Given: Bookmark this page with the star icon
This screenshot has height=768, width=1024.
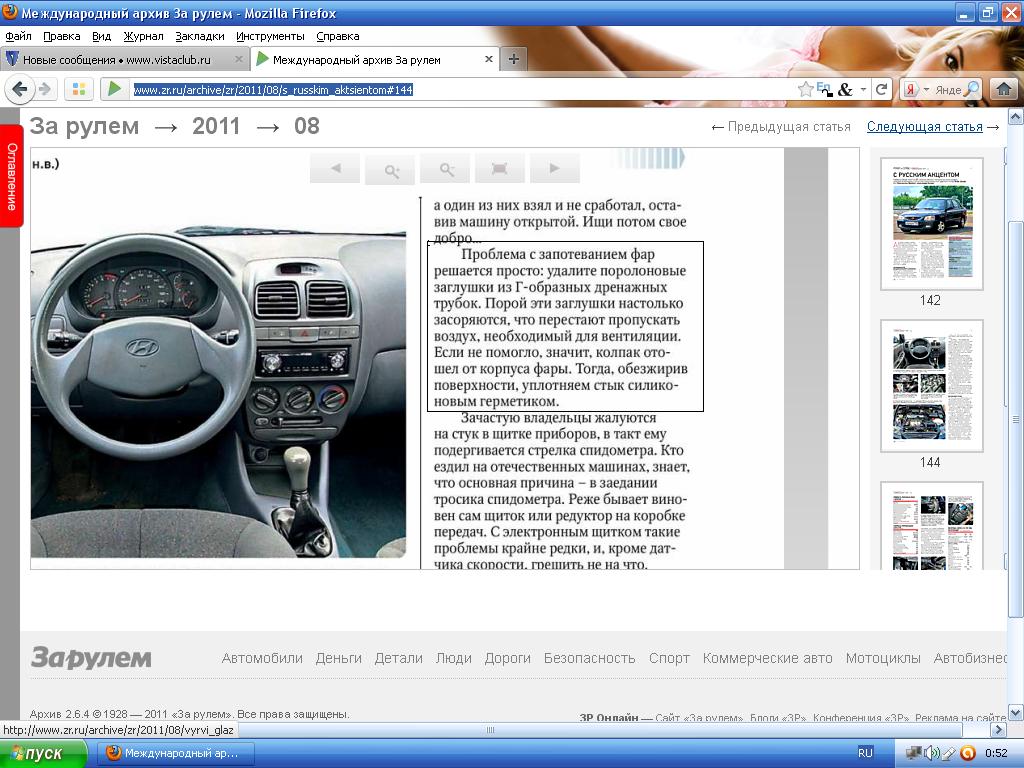Looking at the screenshot, I should coord(805,89).
